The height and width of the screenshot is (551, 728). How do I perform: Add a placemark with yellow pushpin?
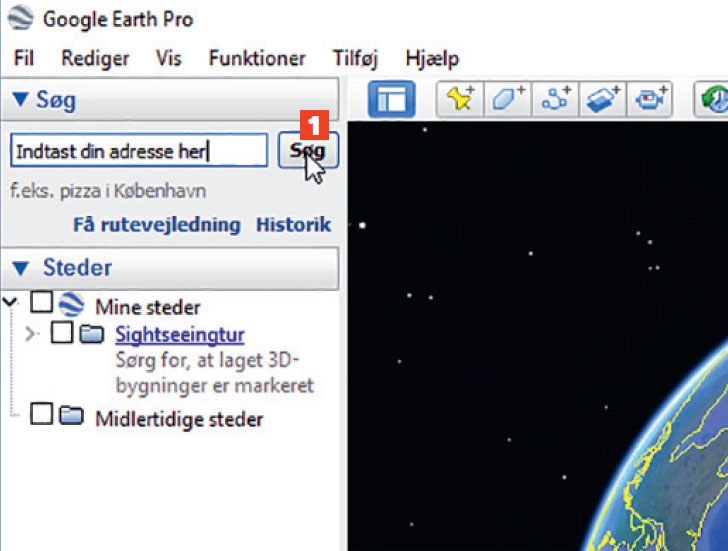pyautogui.click(x=460, y=99)
